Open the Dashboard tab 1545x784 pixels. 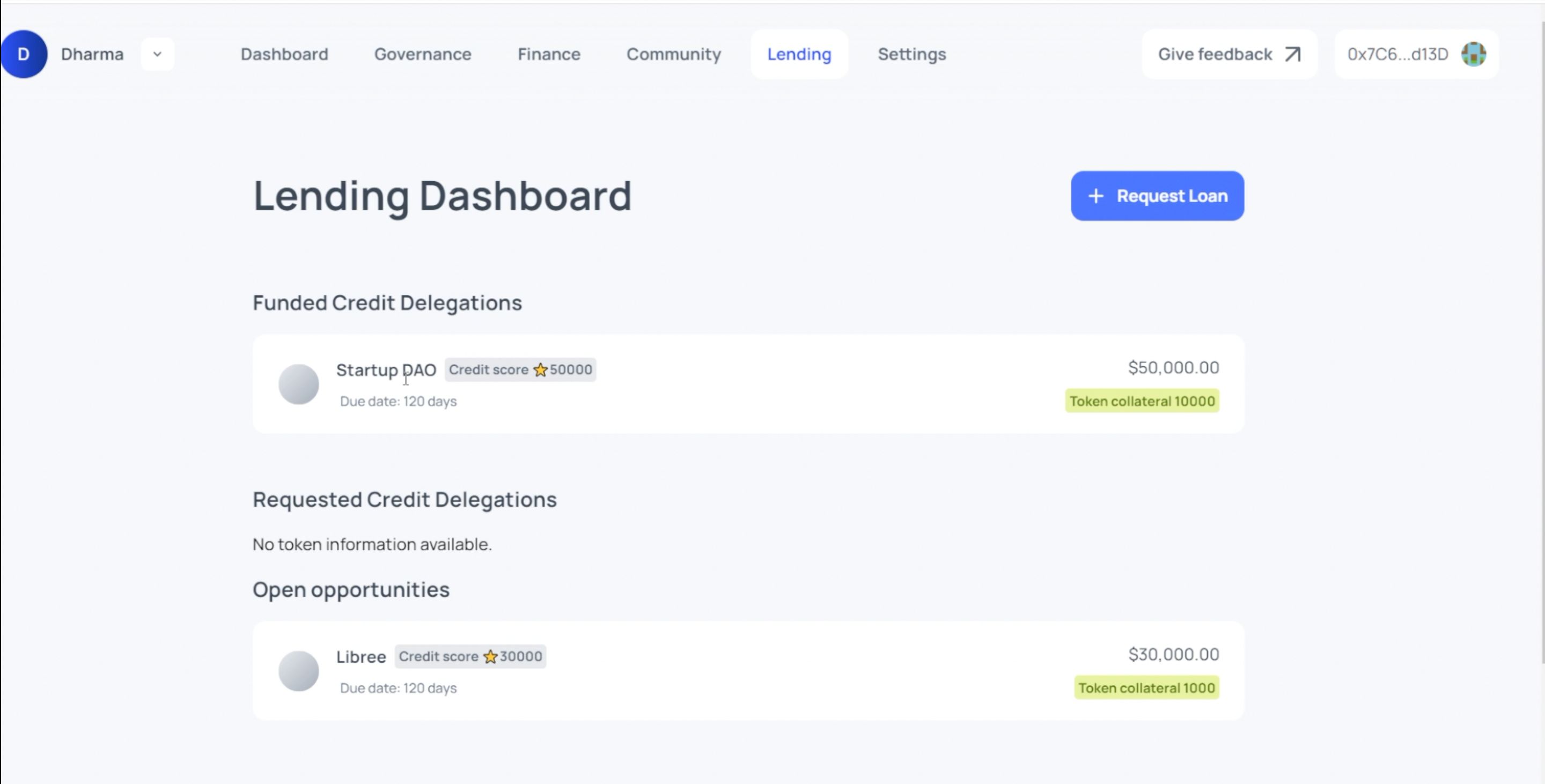click(284, 54)
